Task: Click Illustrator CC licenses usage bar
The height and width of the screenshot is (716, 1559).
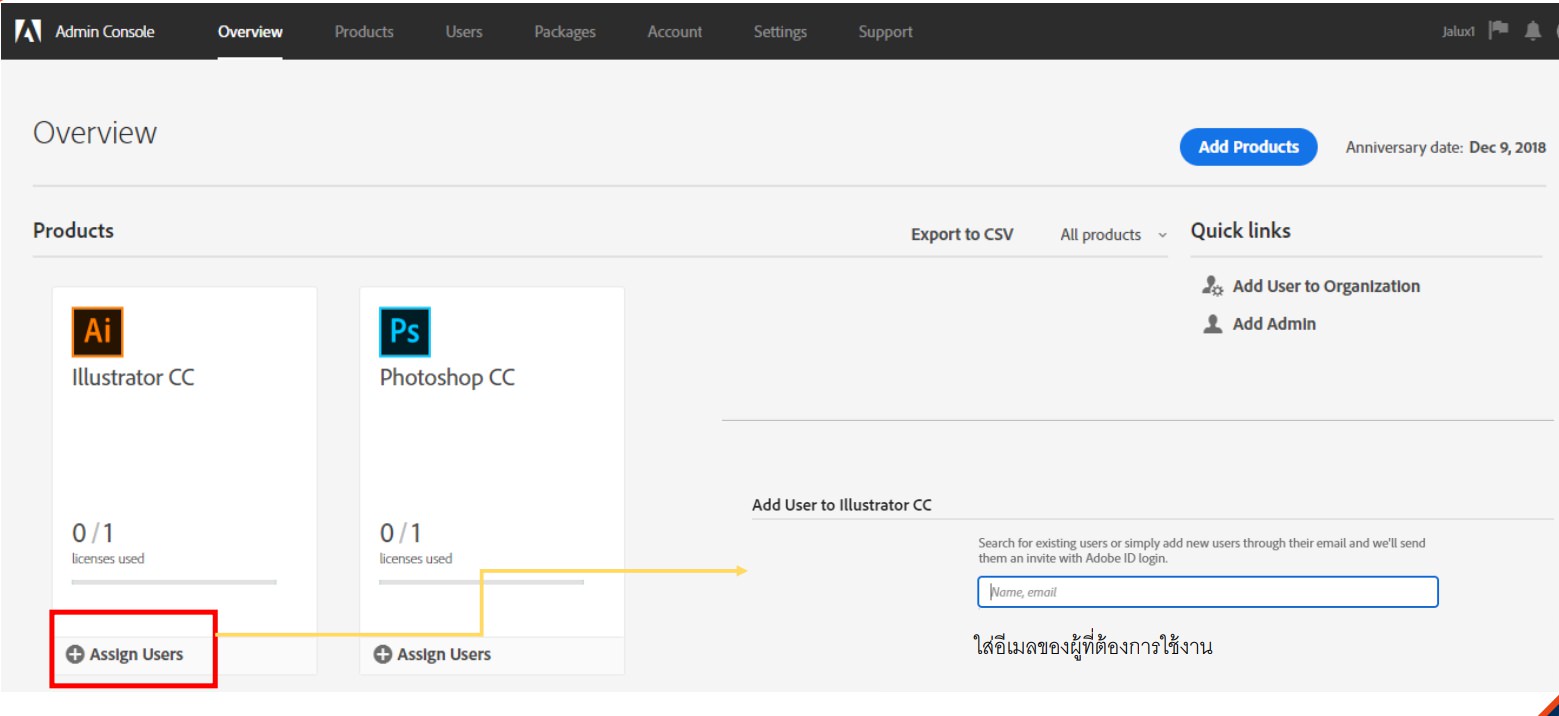Action: 174,582
